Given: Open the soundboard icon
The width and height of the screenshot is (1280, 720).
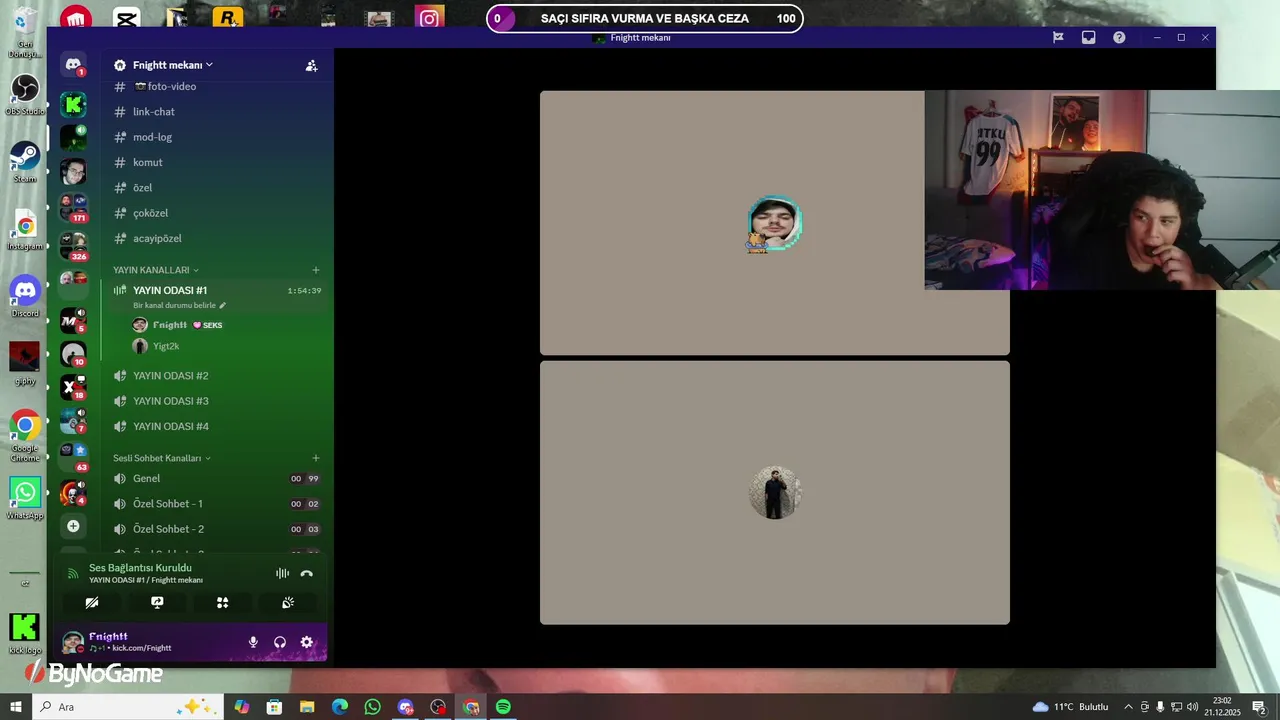Looking at the screenshot, I should pyautogui.click(x=288, y=602).
